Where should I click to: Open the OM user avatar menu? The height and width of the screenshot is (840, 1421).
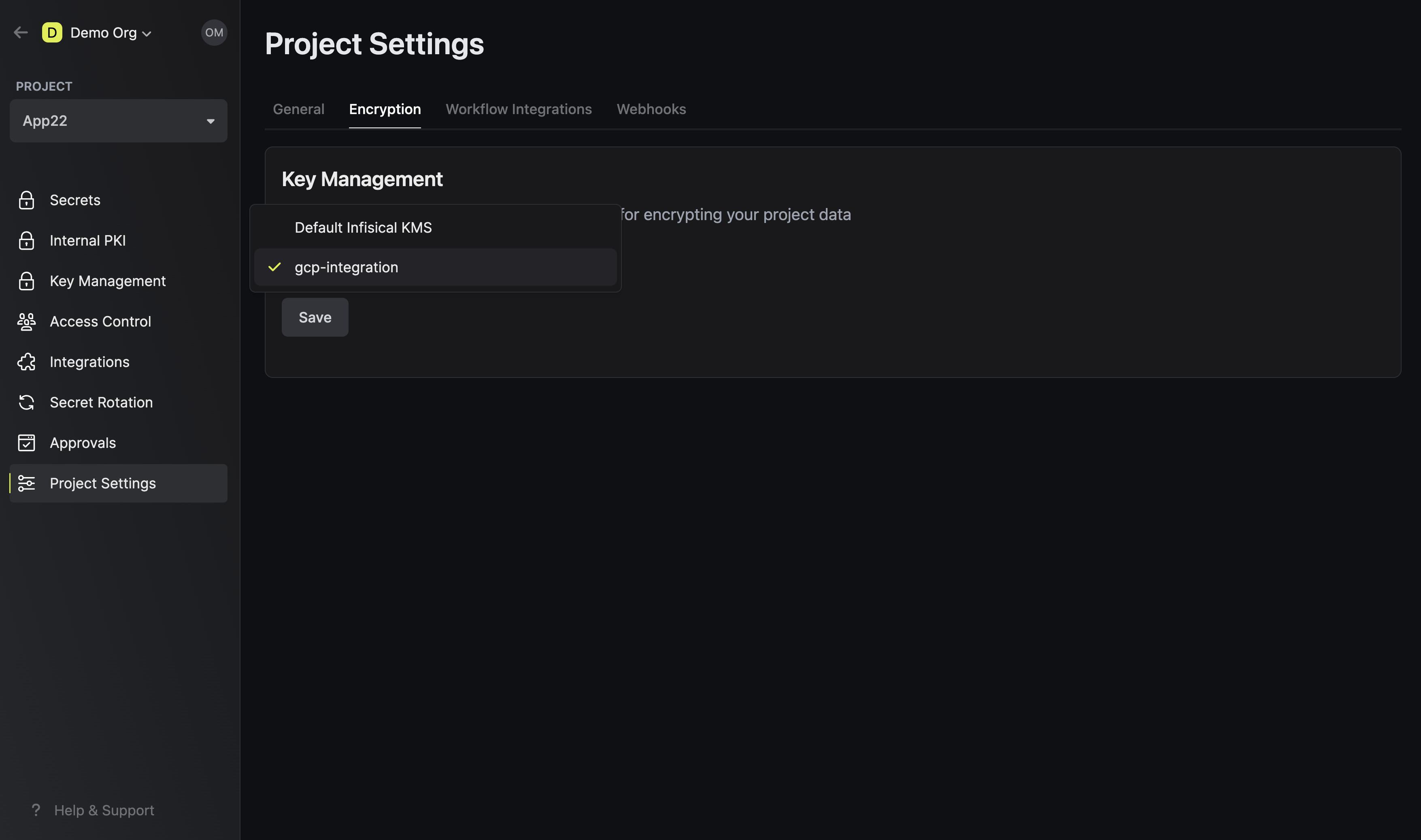pos(214,33)
